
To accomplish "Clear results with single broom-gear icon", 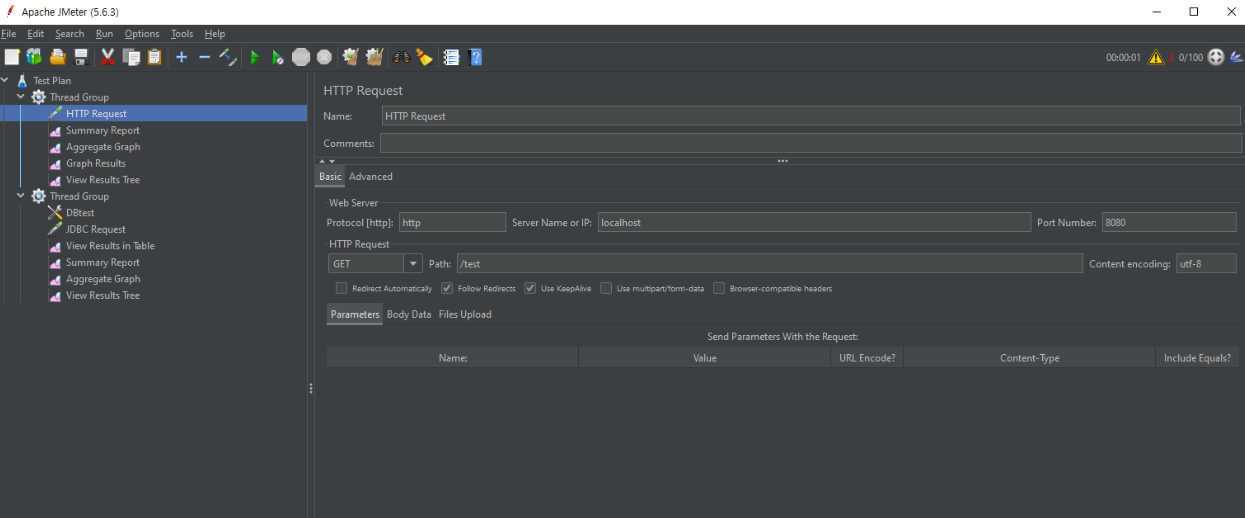I will click(x=351, y=57).
